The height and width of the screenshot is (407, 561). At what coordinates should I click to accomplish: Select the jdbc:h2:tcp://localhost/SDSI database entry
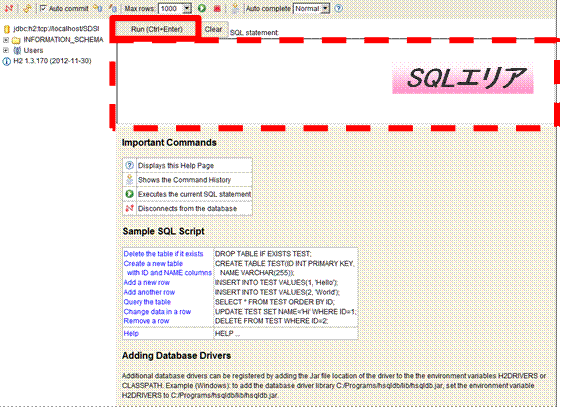(x=56, y=29)
